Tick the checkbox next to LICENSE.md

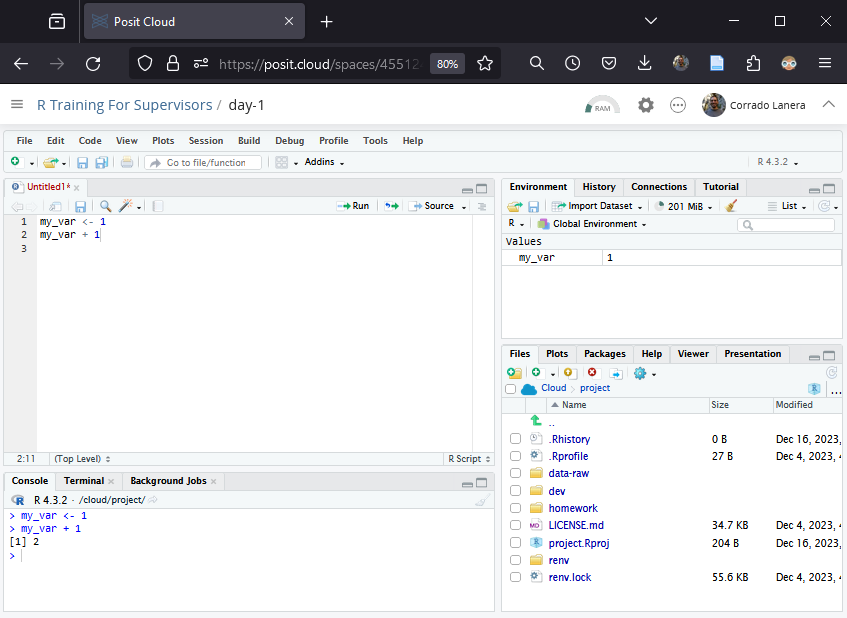515,525
